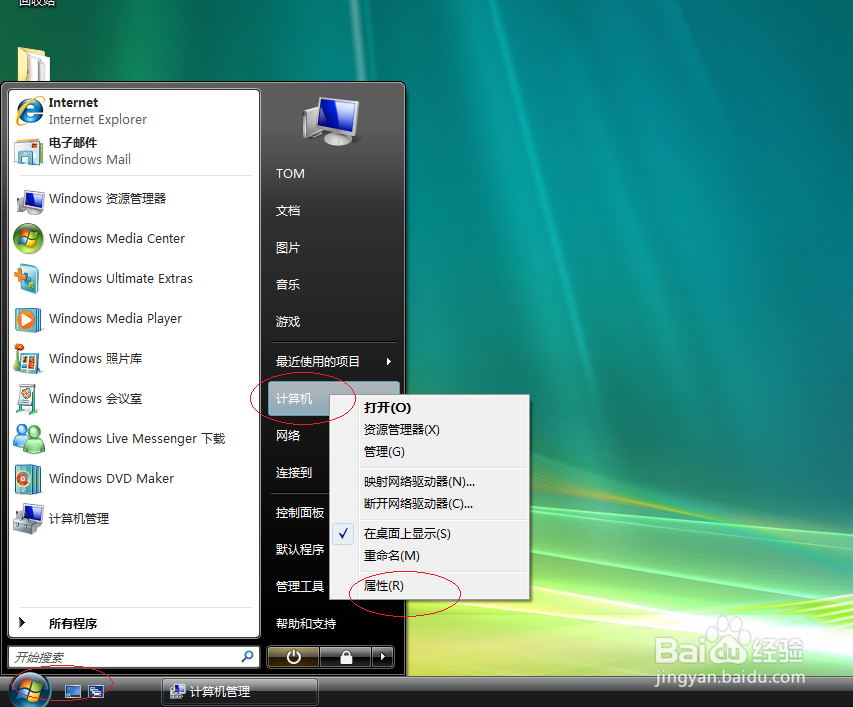Select 资源管理器(X) in context menu
Screen dimensions: 853x707
point(401,430)
